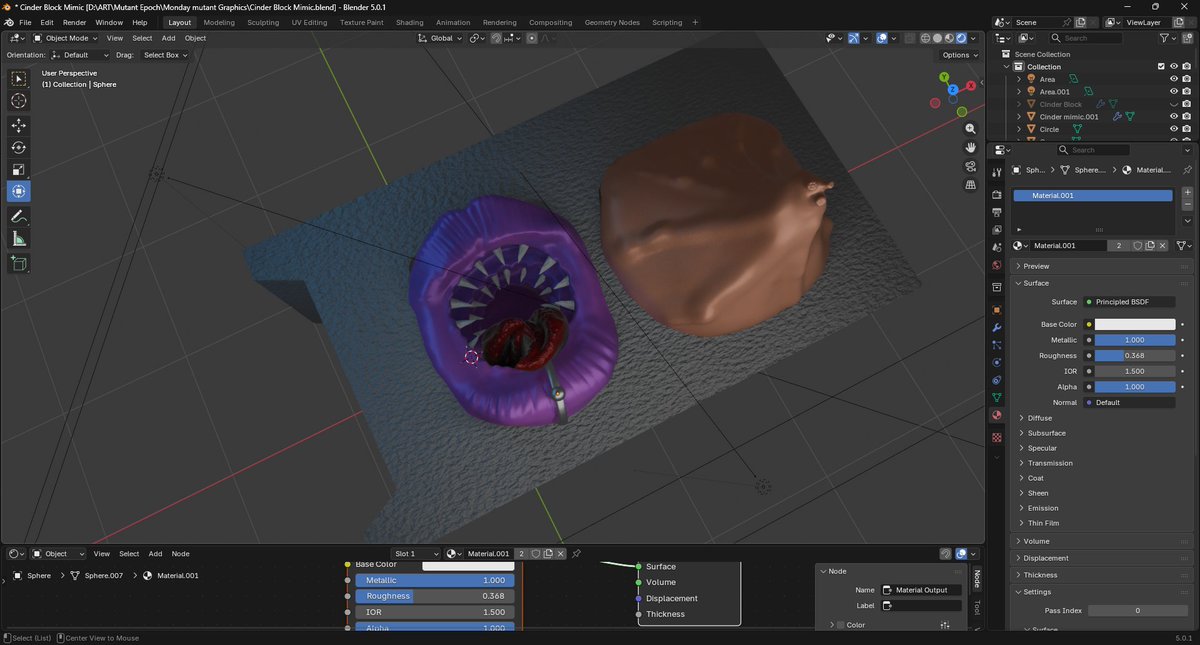Expand the Volume panel
The width and height of the screenshot is (1200, 645).
click(x=1104, y=541)
